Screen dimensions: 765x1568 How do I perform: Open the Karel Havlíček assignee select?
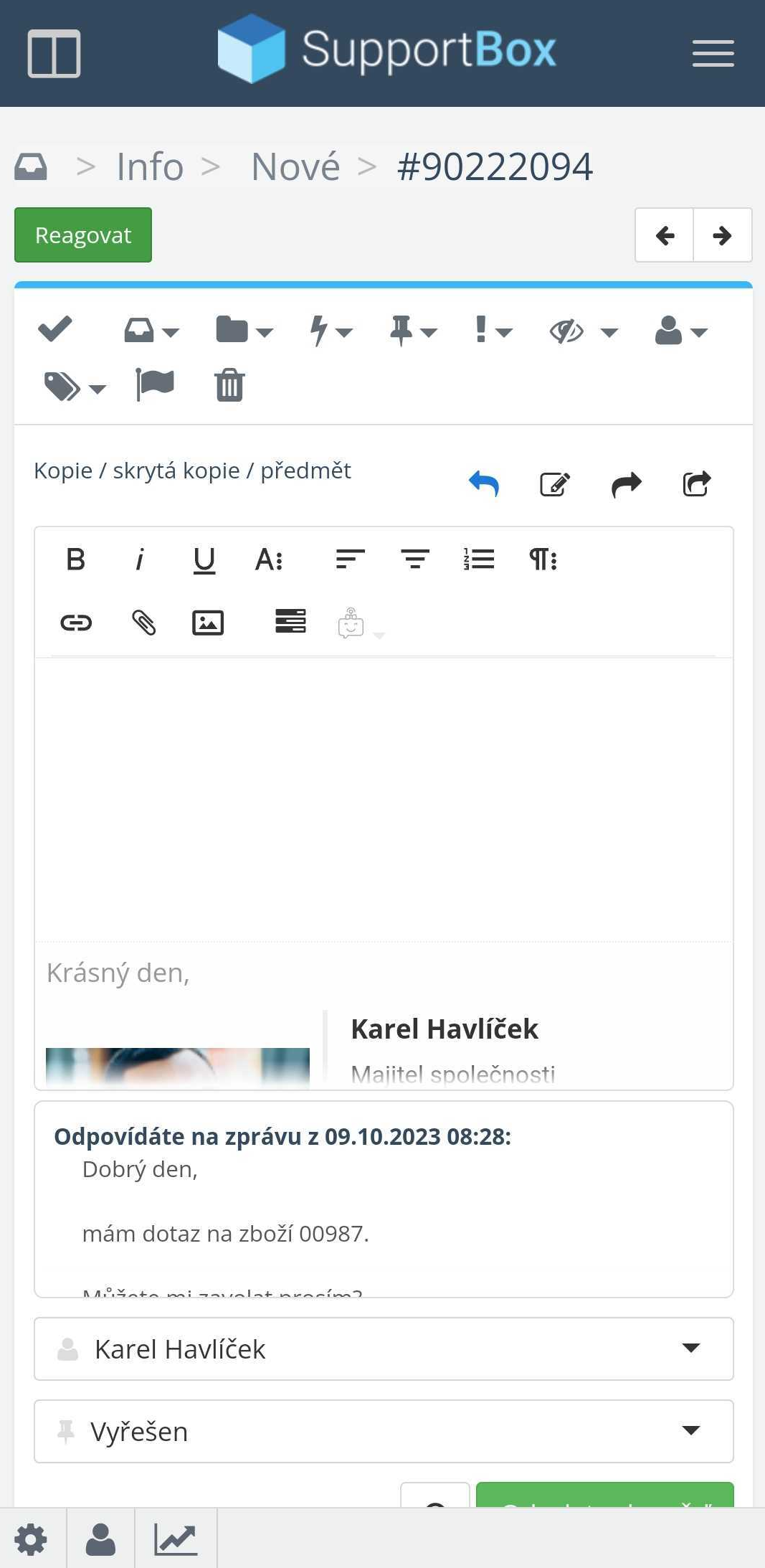[384, 1349]
